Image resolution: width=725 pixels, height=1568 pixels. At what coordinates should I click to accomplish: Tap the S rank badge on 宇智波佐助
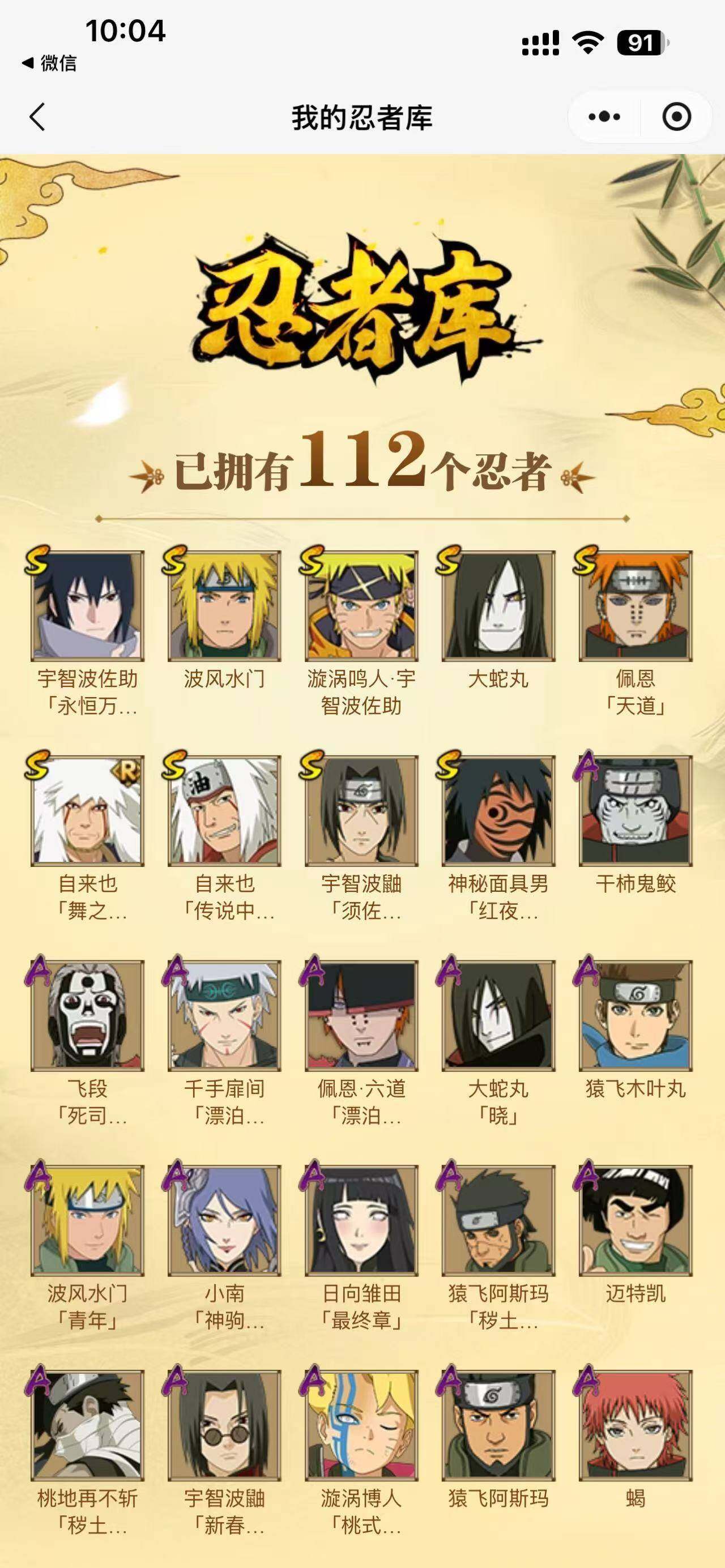pyautogui.click(x=37, y=561)
